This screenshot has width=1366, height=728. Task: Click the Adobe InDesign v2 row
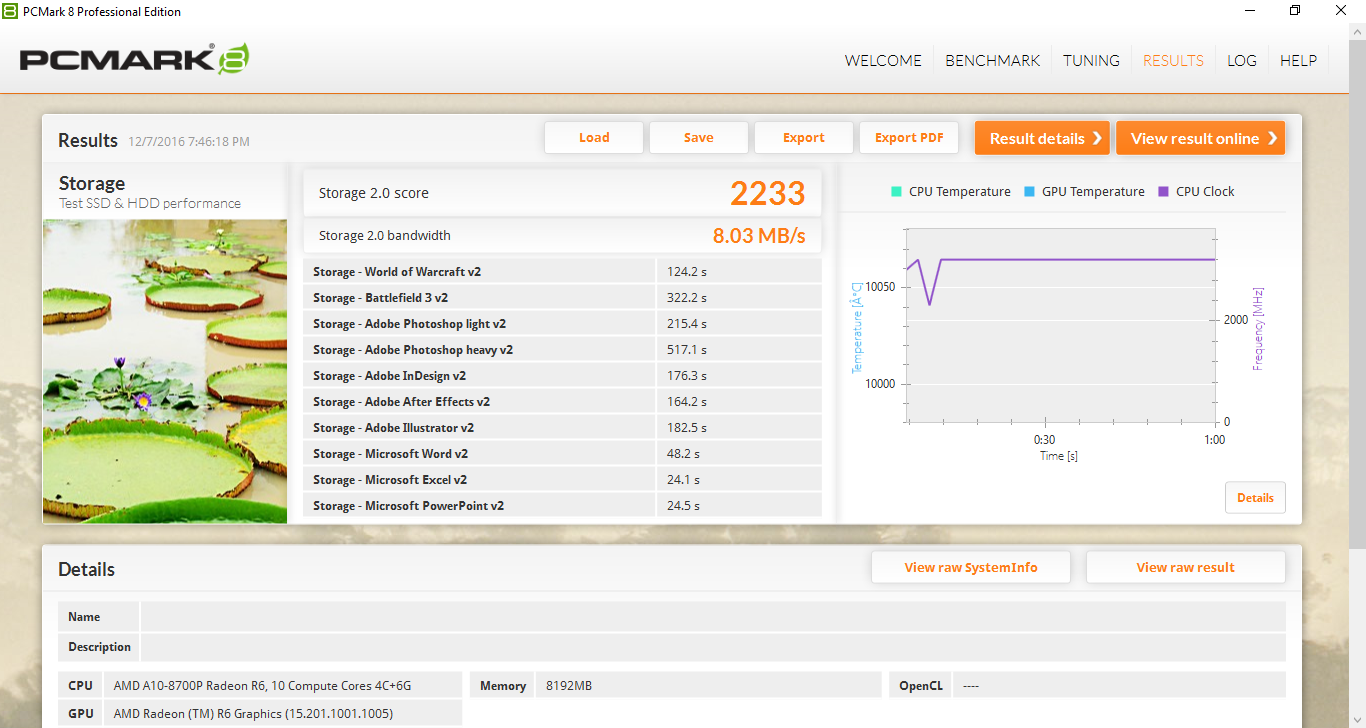point(562,375)
